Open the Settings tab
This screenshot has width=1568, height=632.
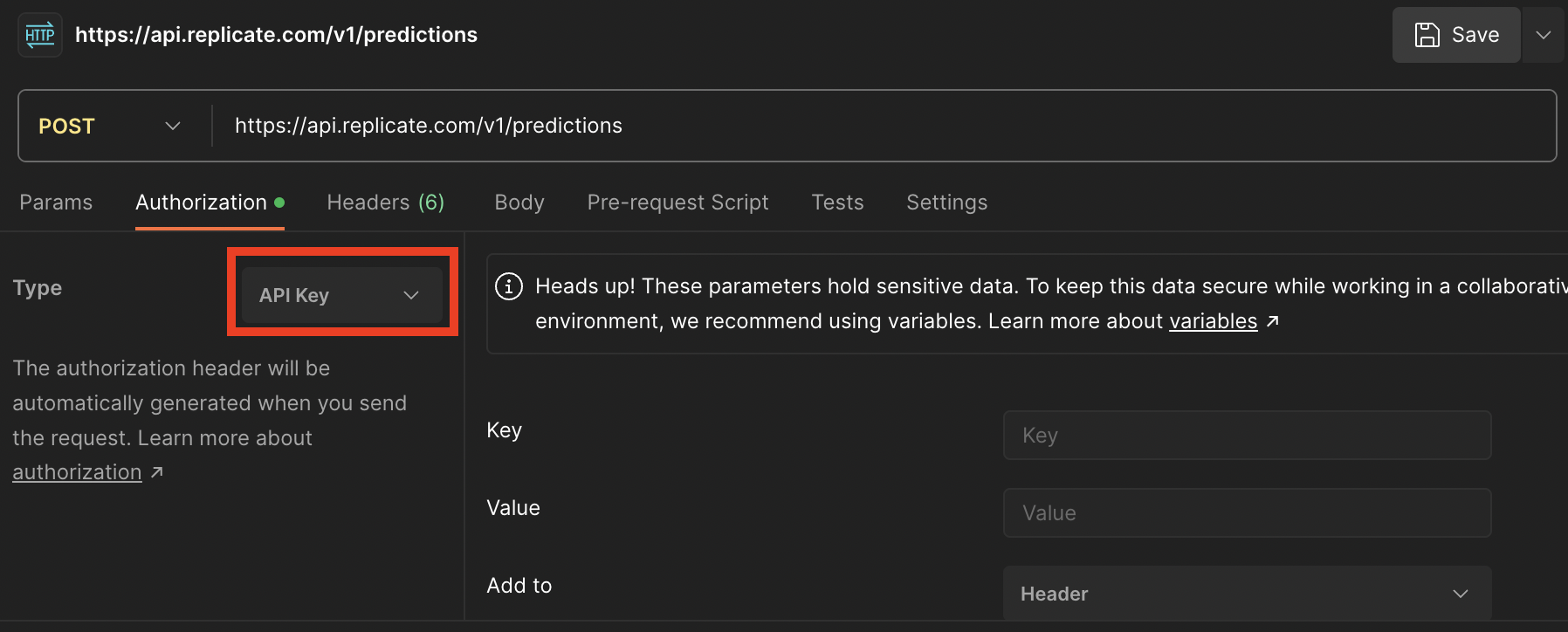[x=946, y=203]
